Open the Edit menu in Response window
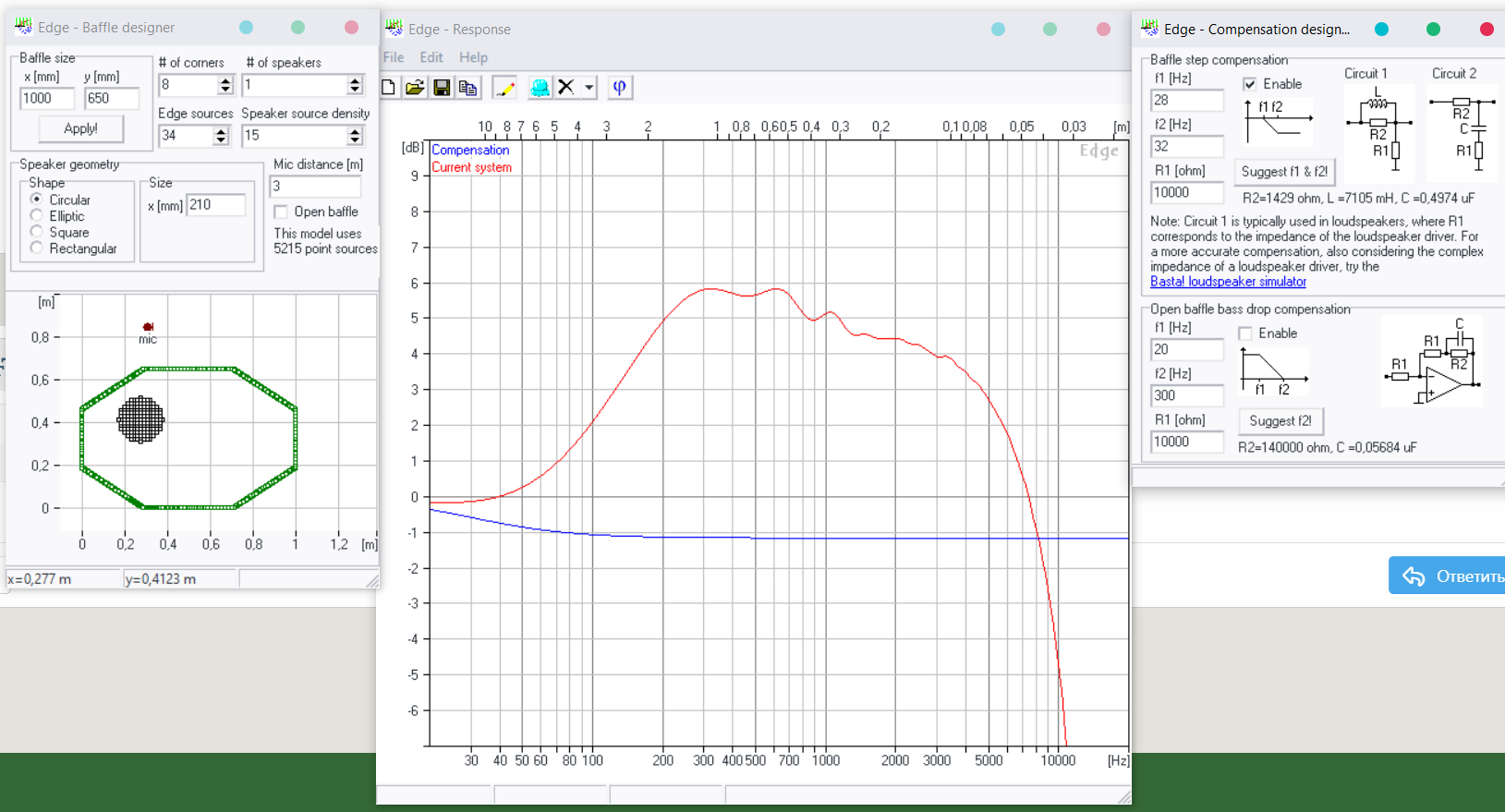Screen dimensions: 1505x812 coord(431,57)
